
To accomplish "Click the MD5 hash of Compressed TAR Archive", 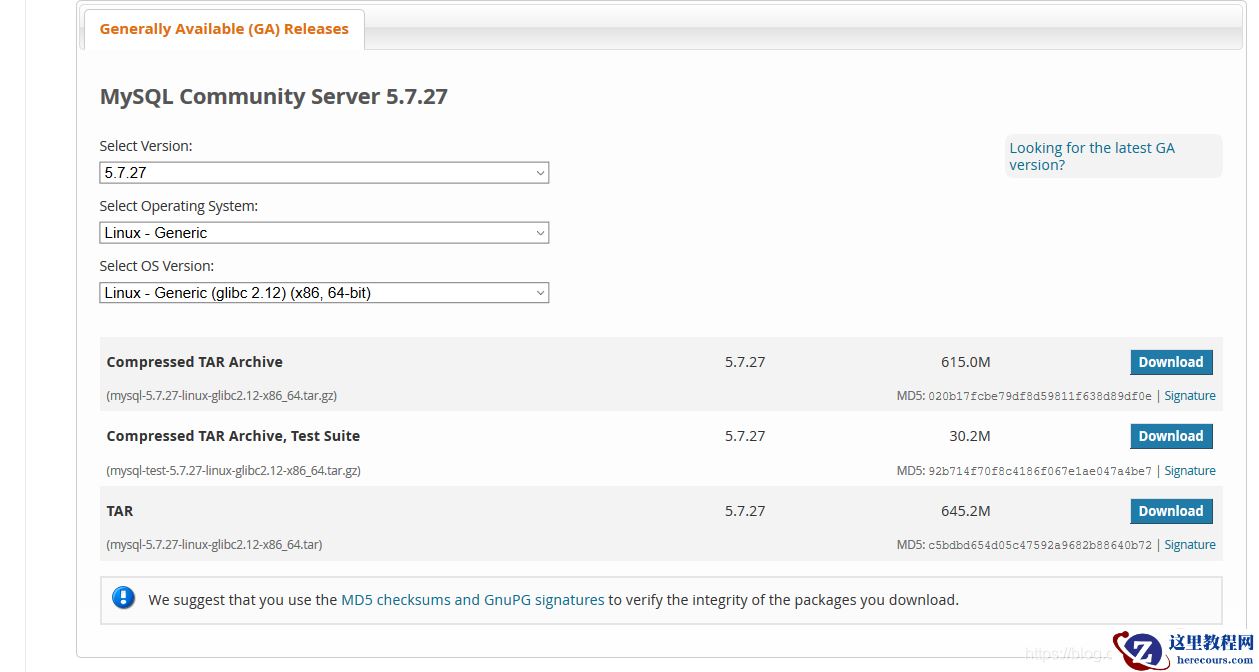I will [x=1040, y=396].
